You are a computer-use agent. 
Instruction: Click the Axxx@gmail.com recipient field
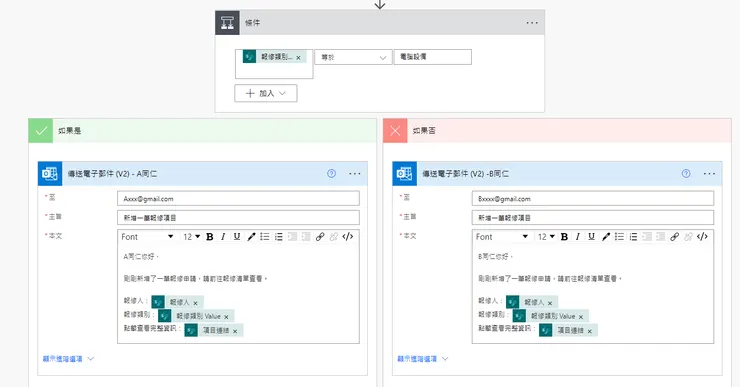coord(238,198)
